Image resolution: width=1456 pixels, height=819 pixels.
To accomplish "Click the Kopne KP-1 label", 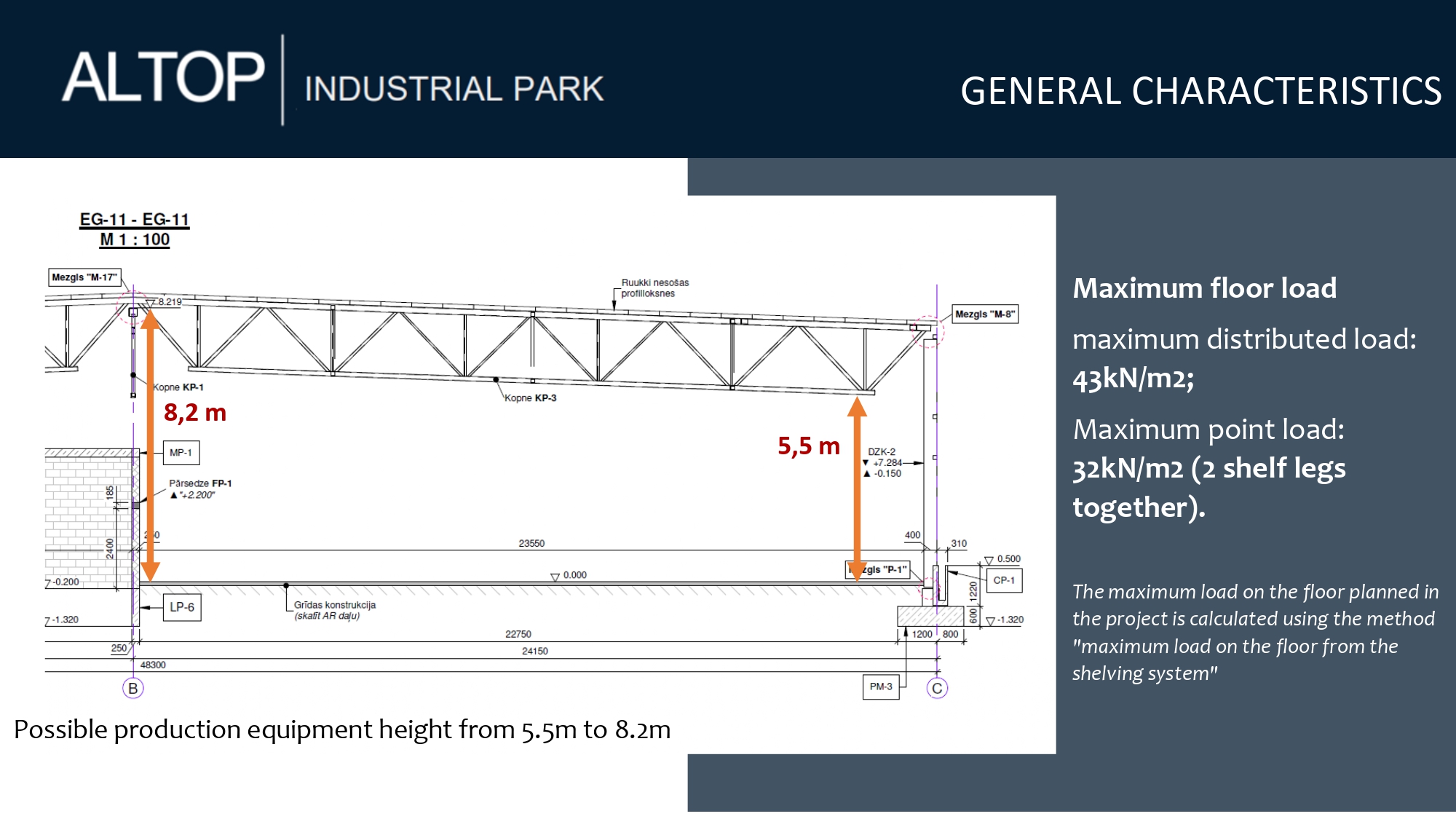I will (x=178, y=387).
